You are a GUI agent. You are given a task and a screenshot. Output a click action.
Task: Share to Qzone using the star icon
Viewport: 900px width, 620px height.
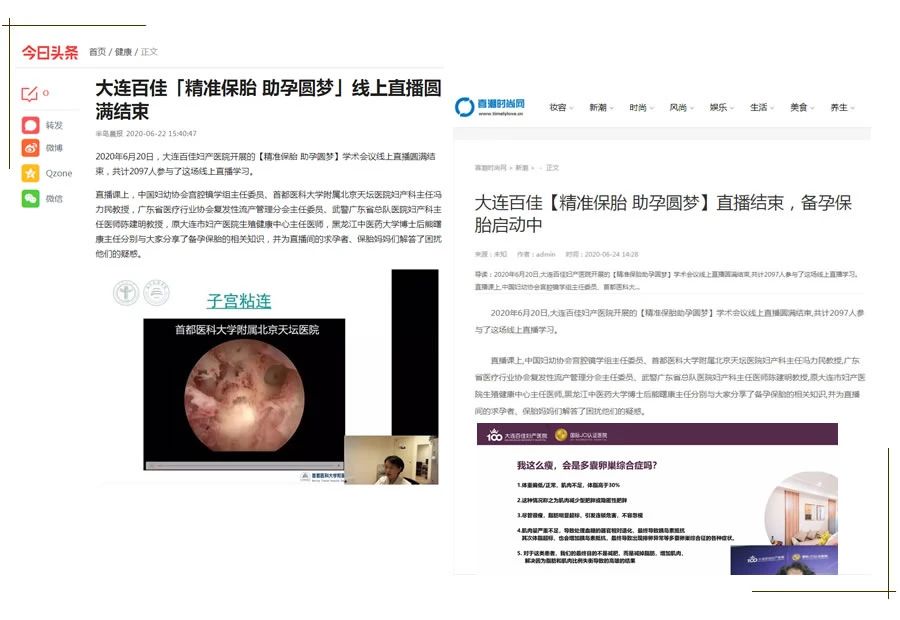tap(31, 173)
